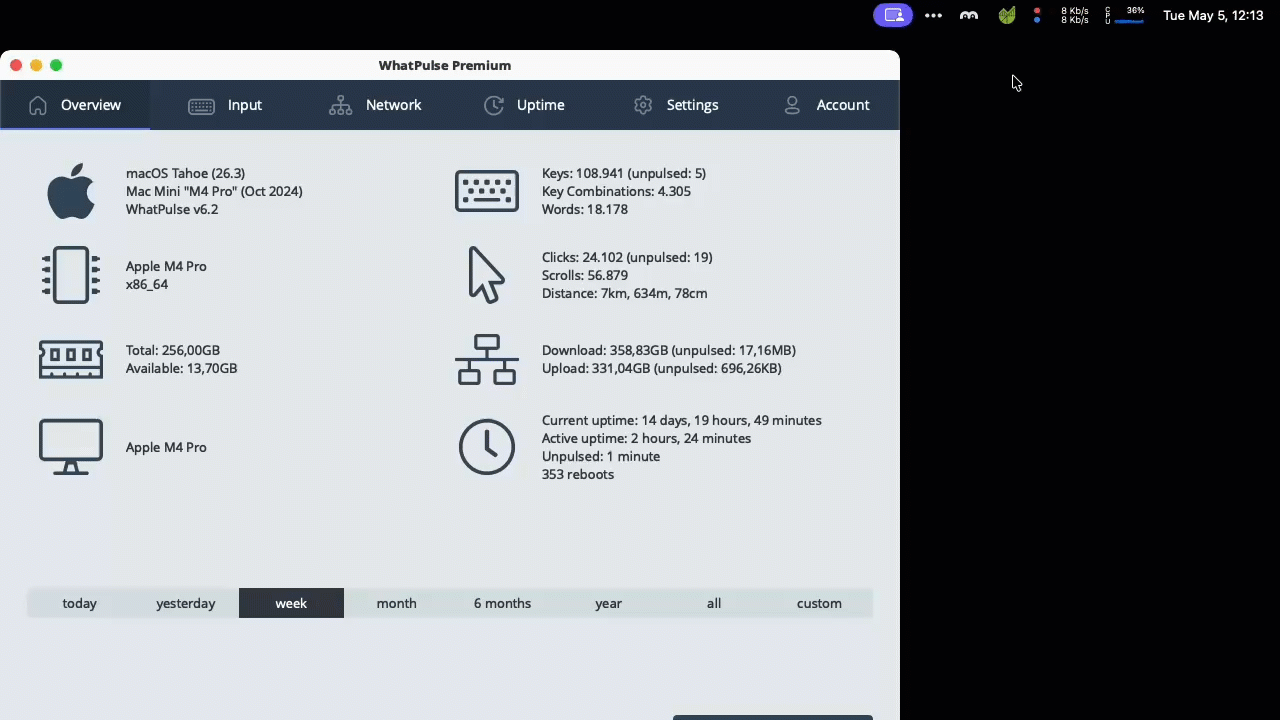The width and height of the screenshot is (1280, 720).
Task: Open the Overview tab
Action: (x=75, y=105)
